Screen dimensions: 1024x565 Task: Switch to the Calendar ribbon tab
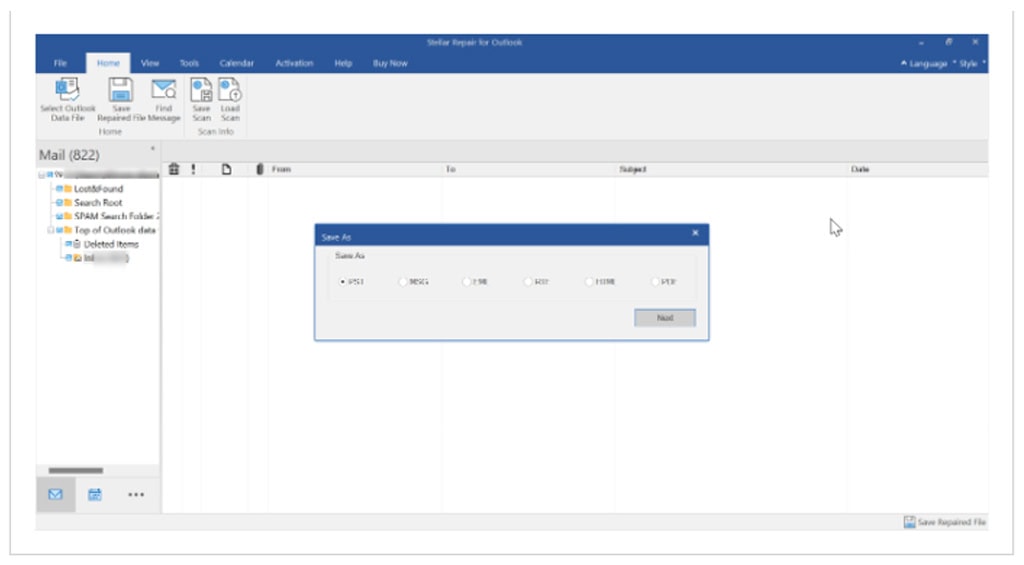[236, 63]
